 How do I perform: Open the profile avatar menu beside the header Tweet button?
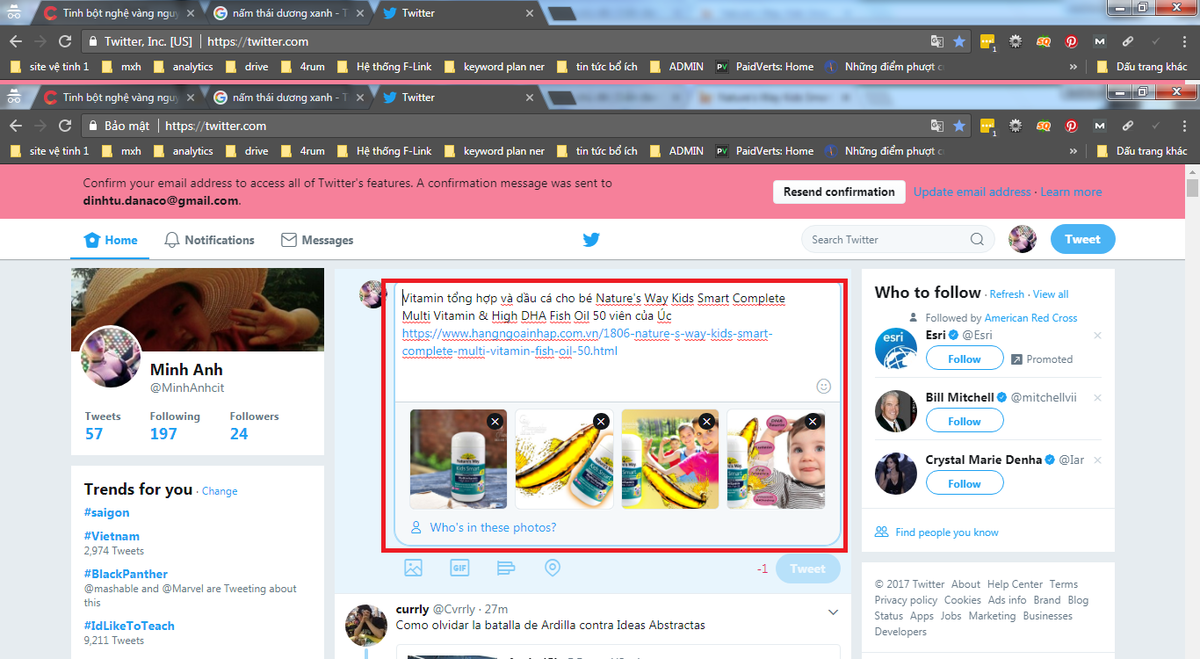click(x=1022, y=239)
